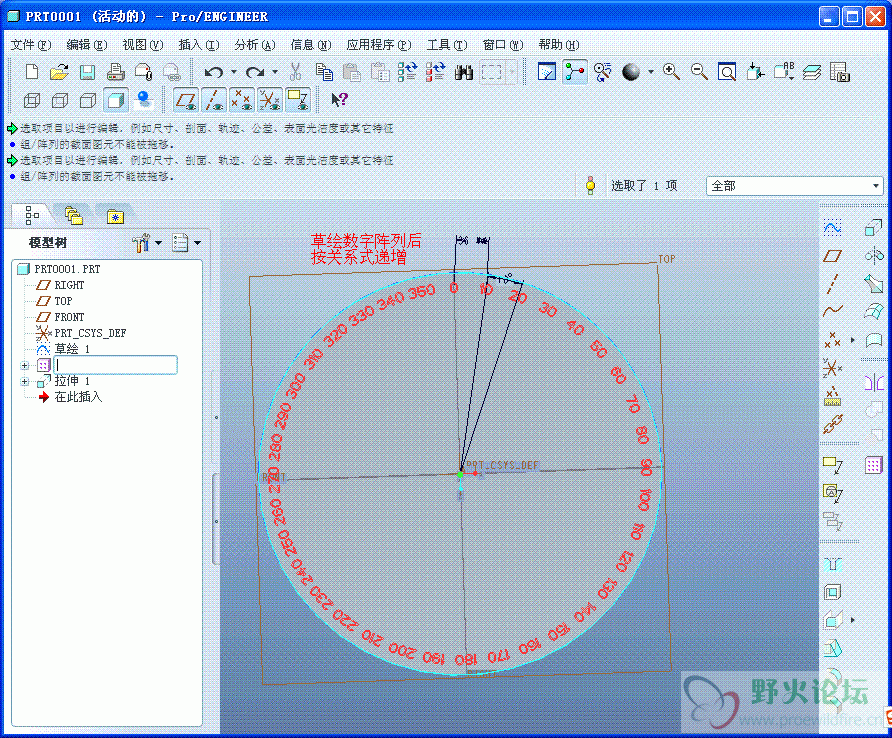
Task: Select the pattern tool grid icon
Action: click(873, 465)
